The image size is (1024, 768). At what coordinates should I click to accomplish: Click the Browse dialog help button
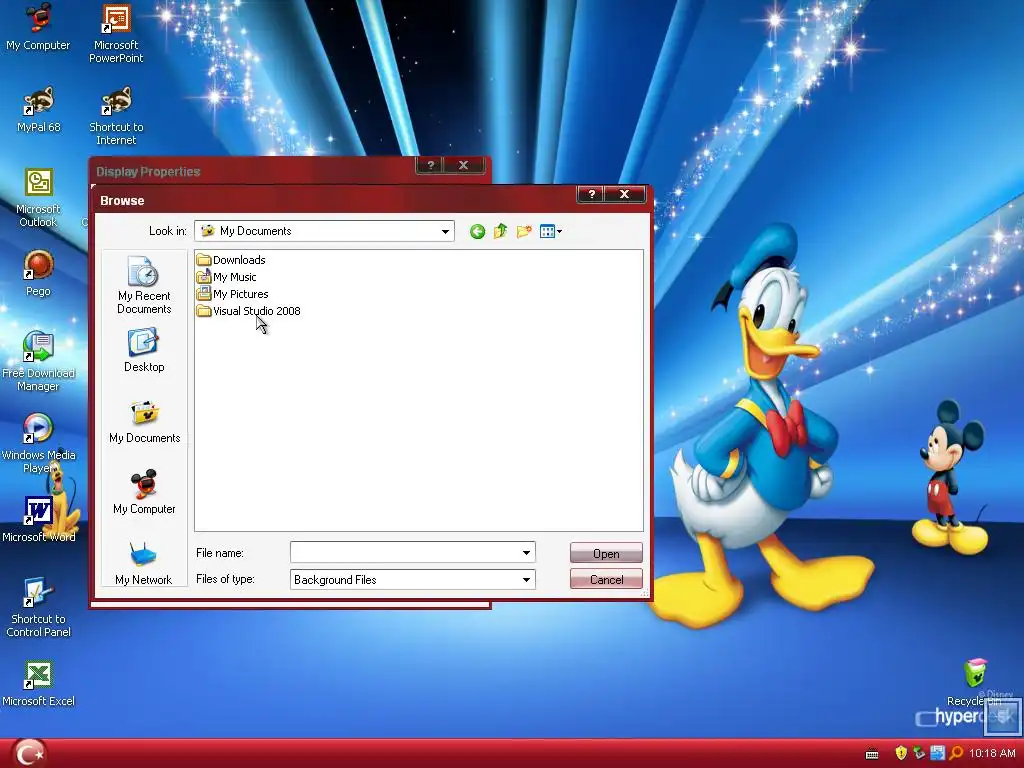point(592,194)
